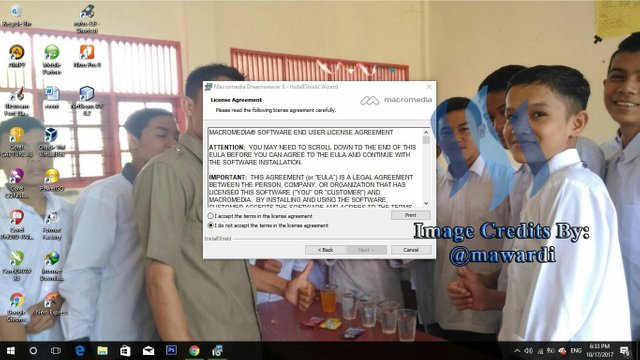Click the volume speaker tray icon
The image size is (640, 360).
tap(529, 351)
